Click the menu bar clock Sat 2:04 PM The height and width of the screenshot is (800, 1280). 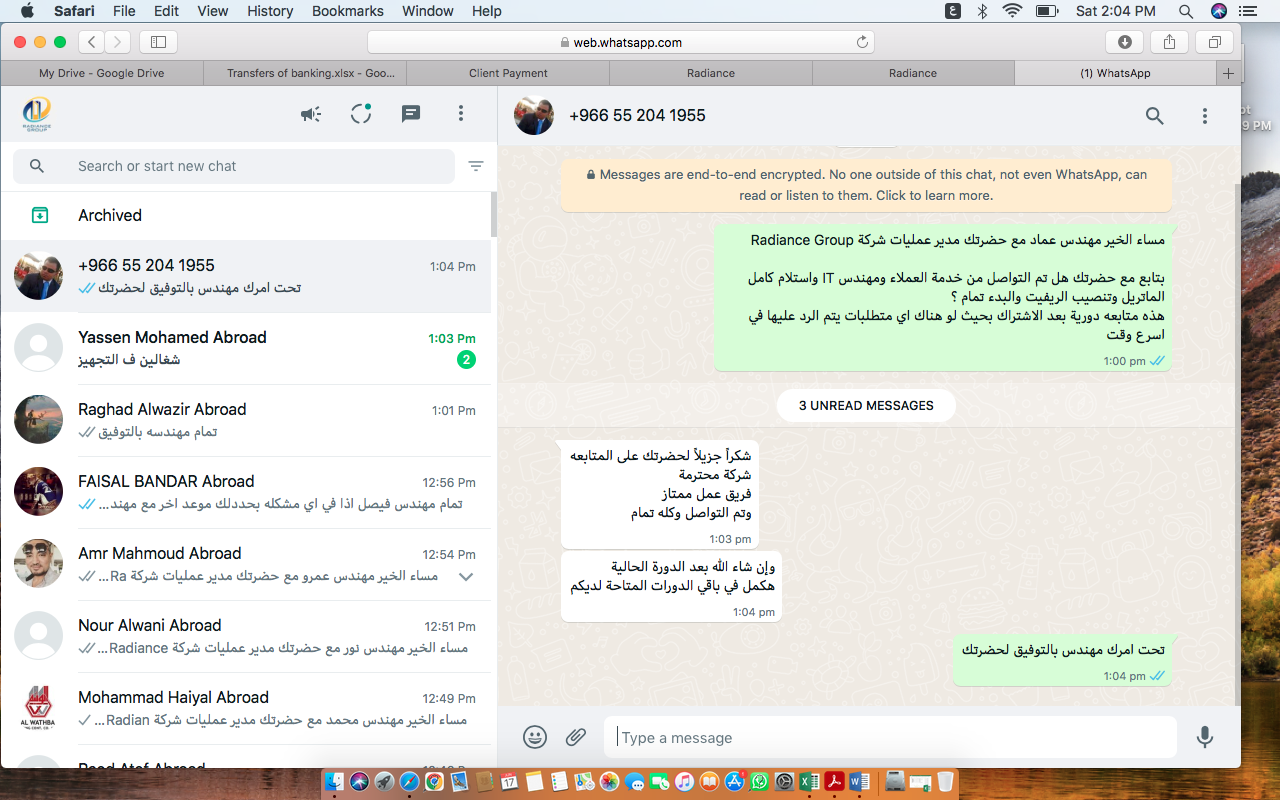1116,11
